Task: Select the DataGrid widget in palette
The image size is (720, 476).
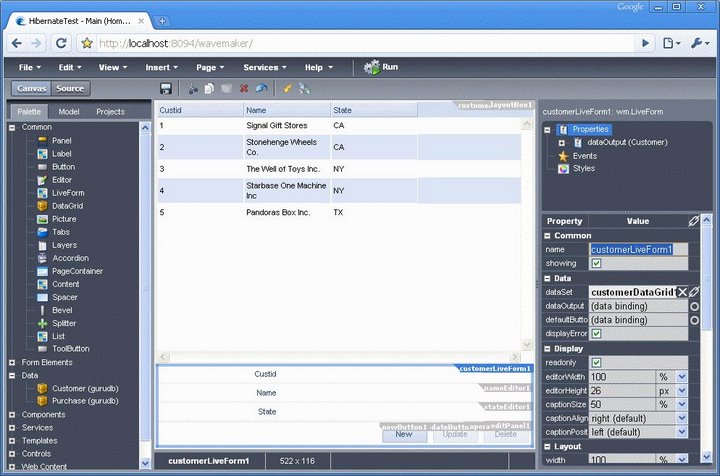Action: coord(69,206)
